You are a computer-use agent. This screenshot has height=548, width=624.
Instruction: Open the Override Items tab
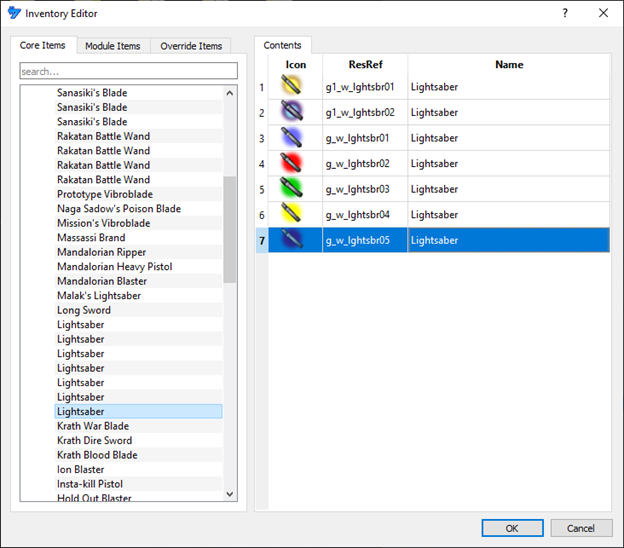click(x=191, y=46)
